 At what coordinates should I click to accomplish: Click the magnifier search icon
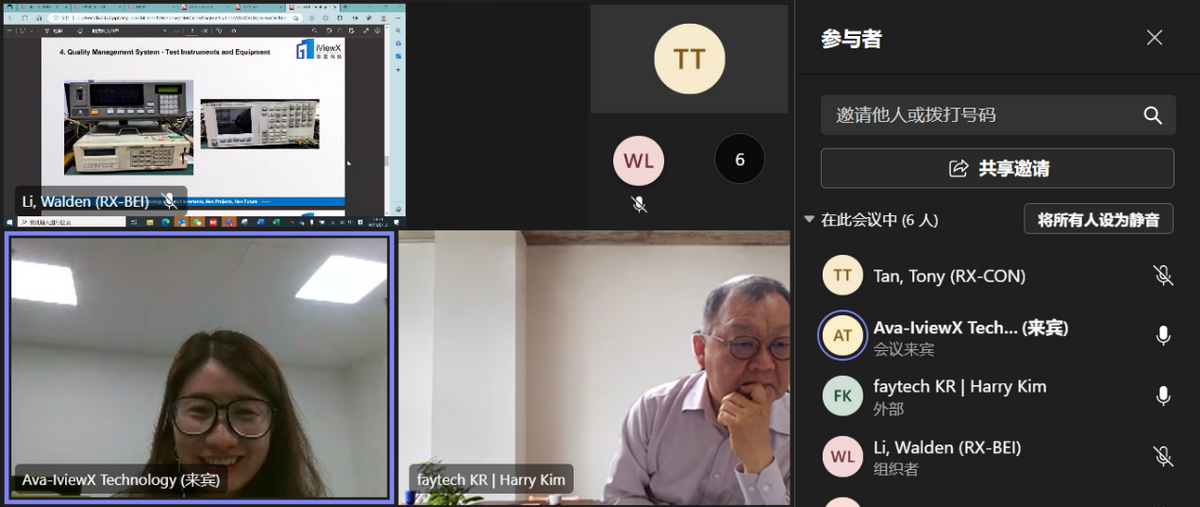click(x=1153, y=115)
